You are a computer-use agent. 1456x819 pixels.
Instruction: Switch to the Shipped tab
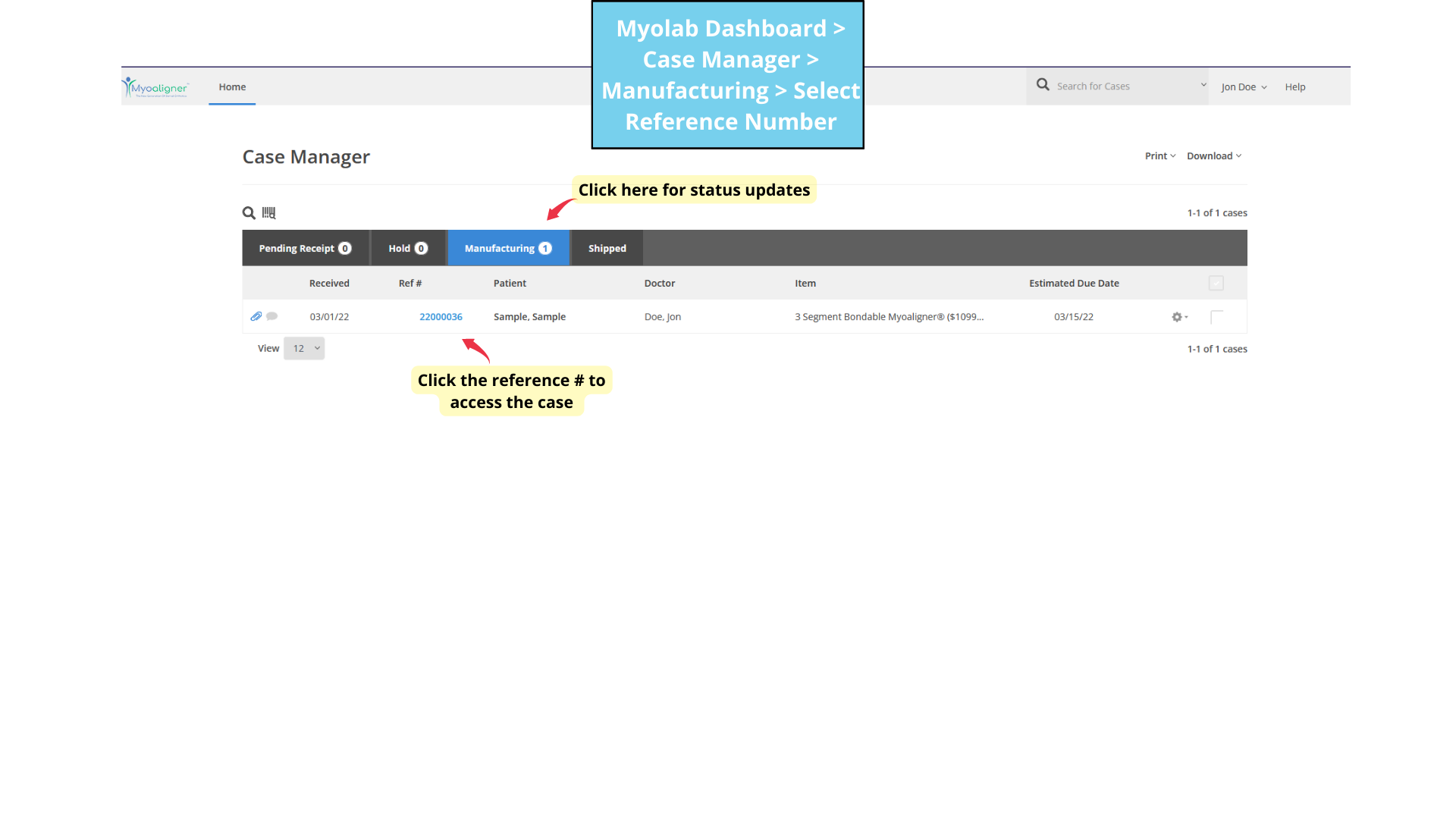(607, 248)
